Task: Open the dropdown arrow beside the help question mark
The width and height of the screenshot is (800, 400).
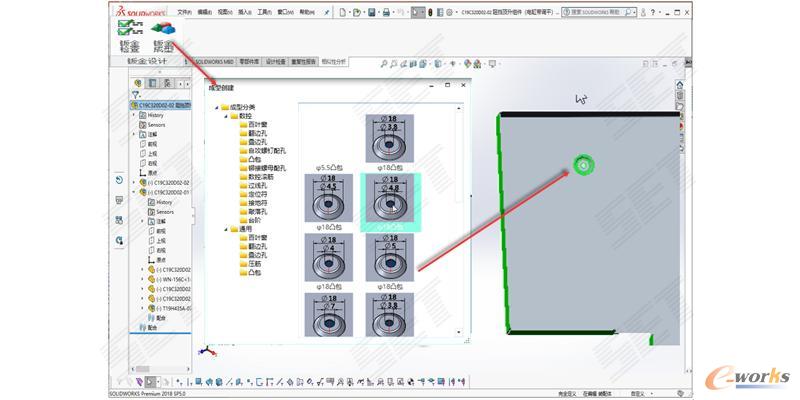Action: coord(659,12)
